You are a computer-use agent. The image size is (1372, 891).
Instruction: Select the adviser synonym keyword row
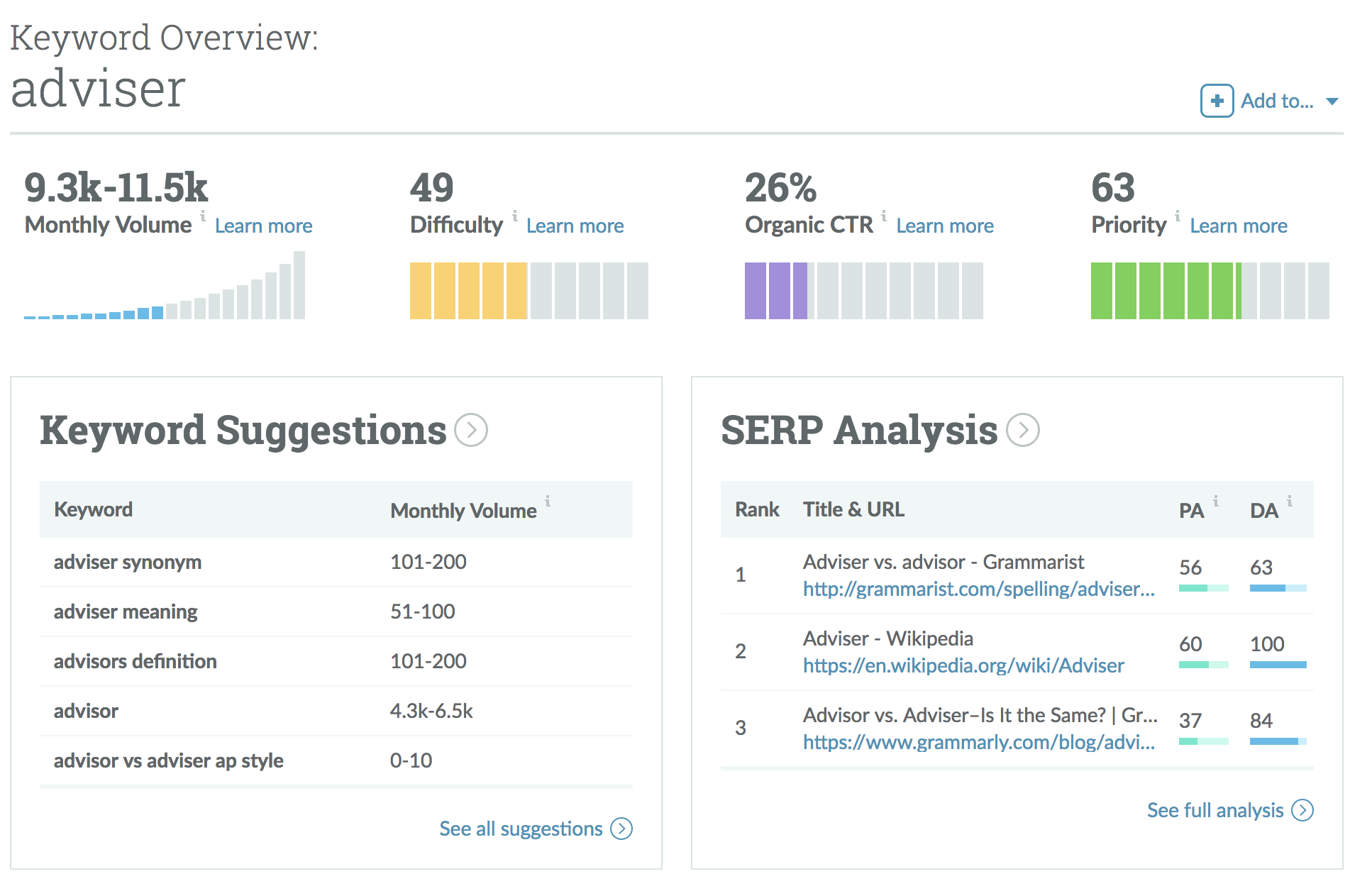coord(128,562)
